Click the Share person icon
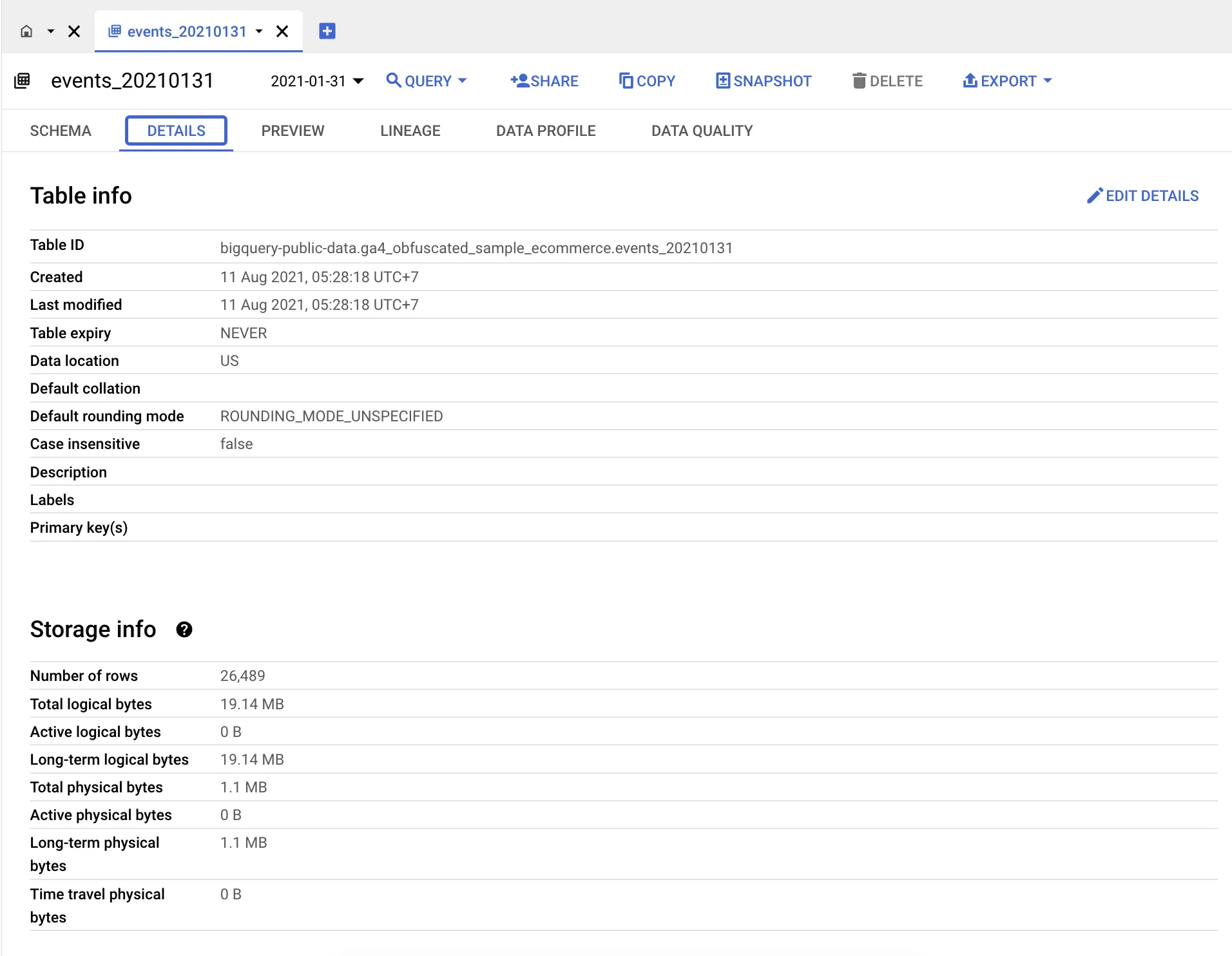 [519, 81]
